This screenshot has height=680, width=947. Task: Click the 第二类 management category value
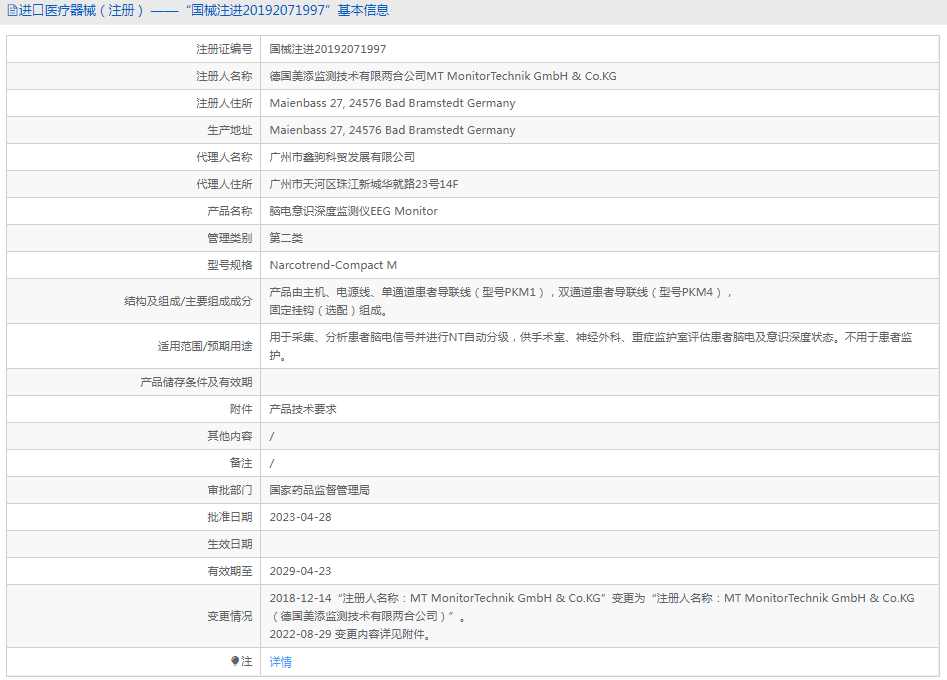[286, 238]
